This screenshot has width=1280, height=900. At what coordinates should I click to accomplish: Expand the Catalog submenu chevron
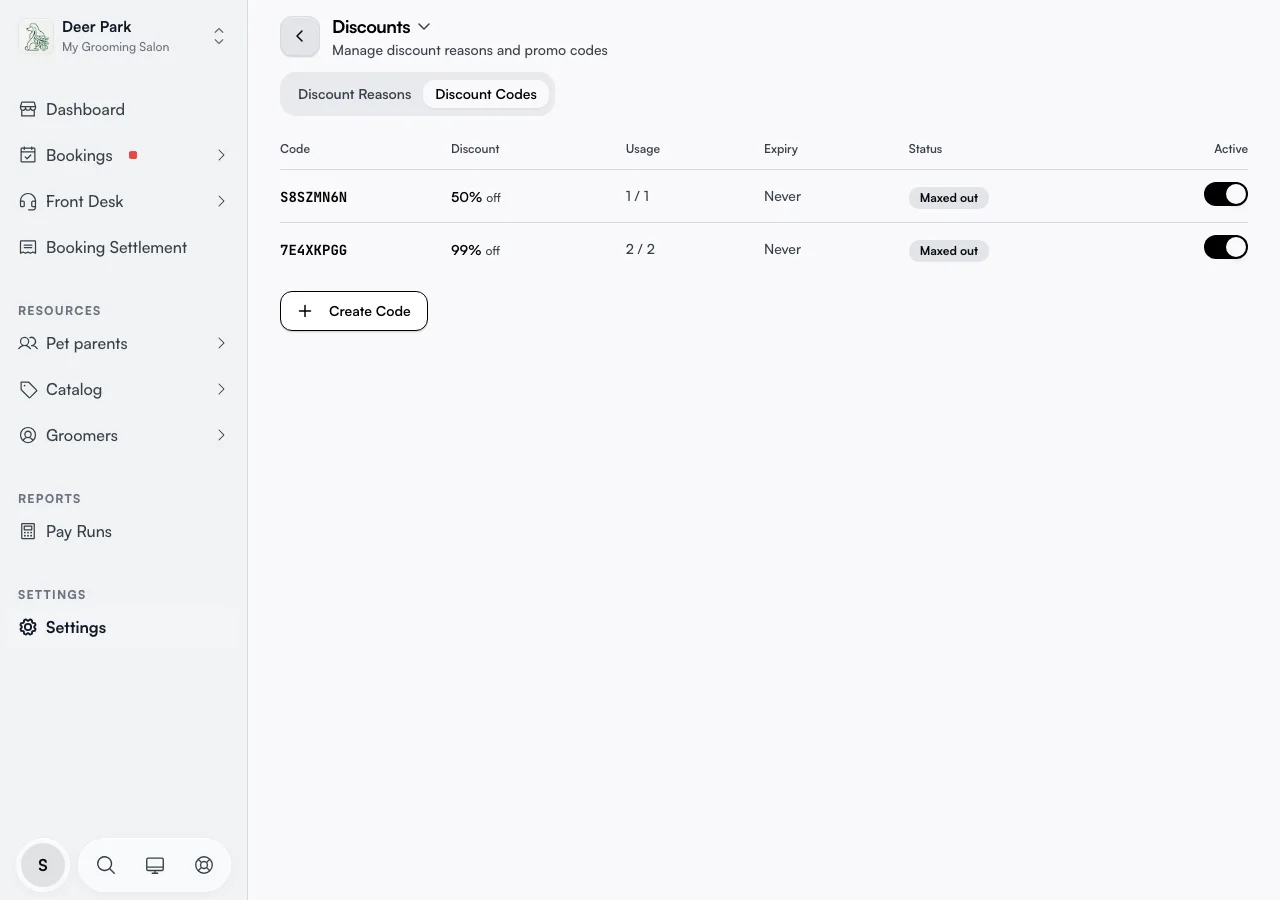tap(221, 389)
